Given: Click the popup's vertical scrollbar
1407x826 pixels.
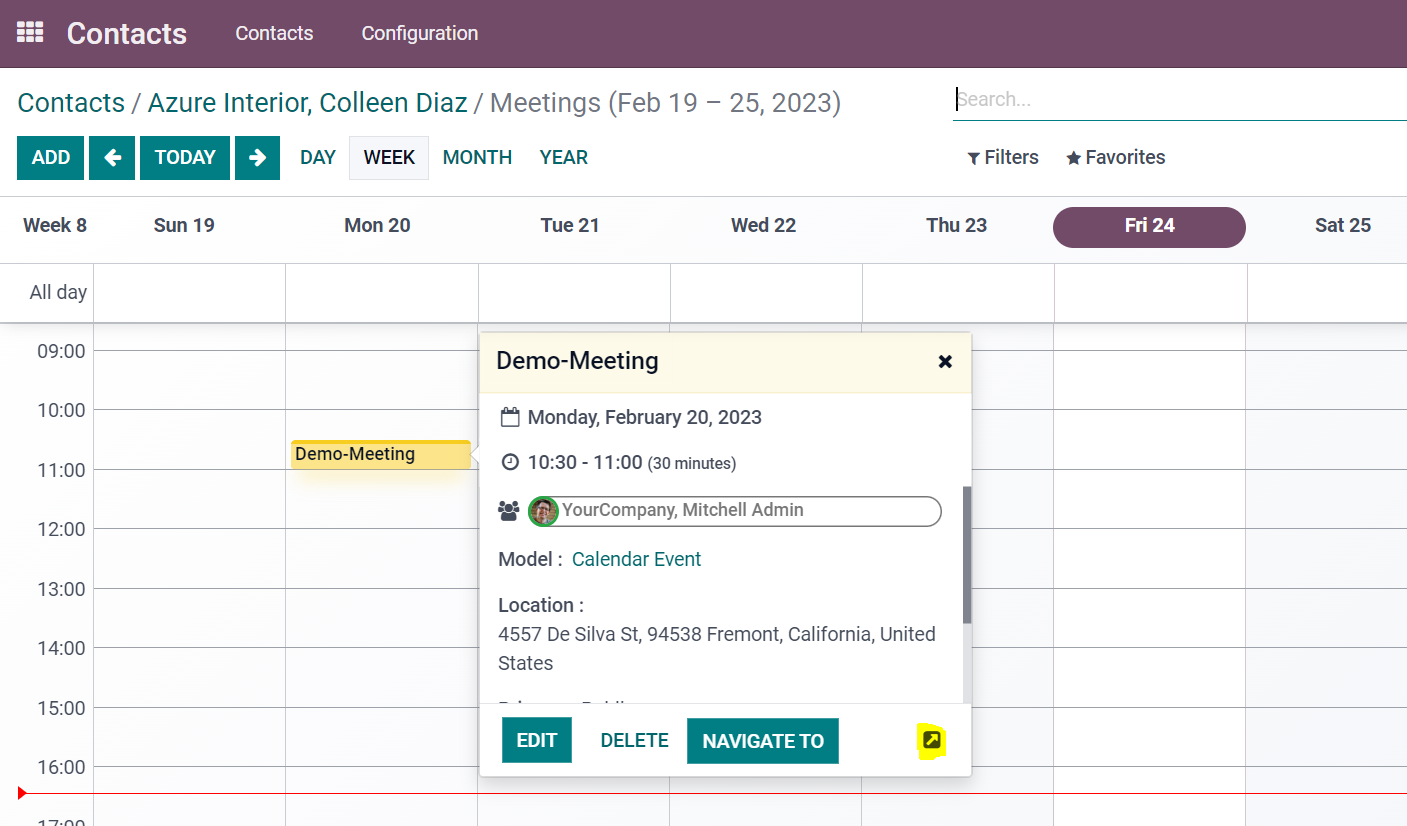Looking at the screenshot, I should tap(966, 555).
